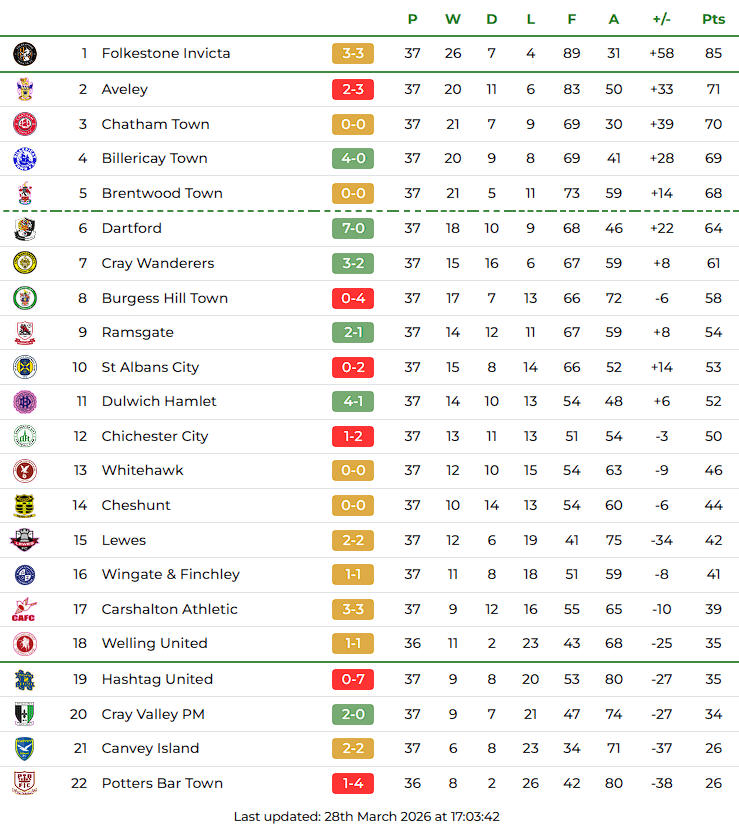Click the +/- goal difference column header
This screenshot has width=739, height=835.
[x=661, y=19]
